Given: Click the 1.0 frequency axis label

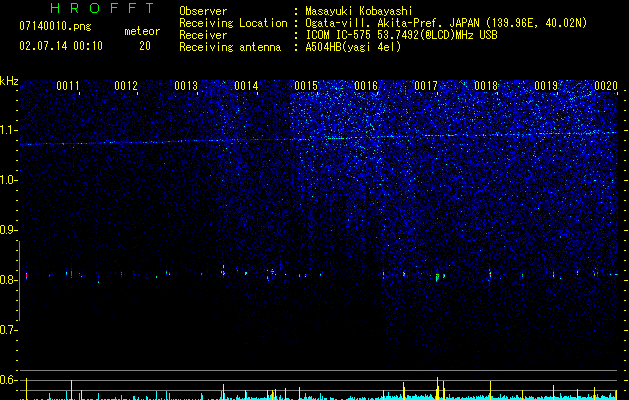Looking at the screenshot, I should click(x=7, y=180).
